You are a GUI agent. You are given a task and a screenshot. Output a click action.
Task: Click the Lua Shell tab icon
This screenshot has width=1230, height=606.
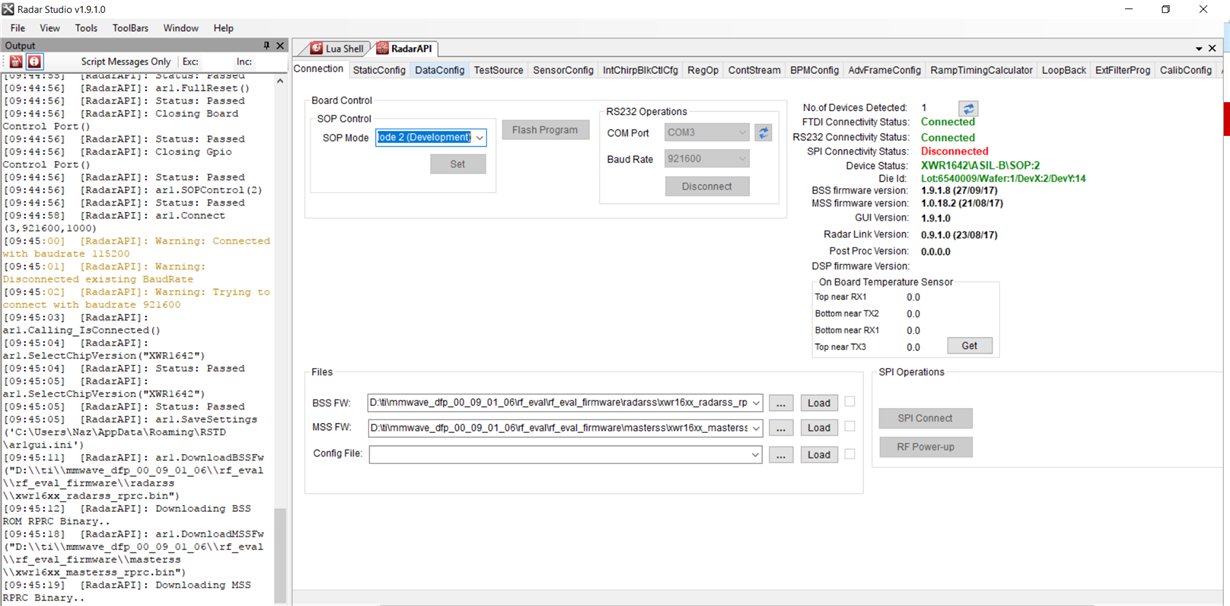point(317,48)
